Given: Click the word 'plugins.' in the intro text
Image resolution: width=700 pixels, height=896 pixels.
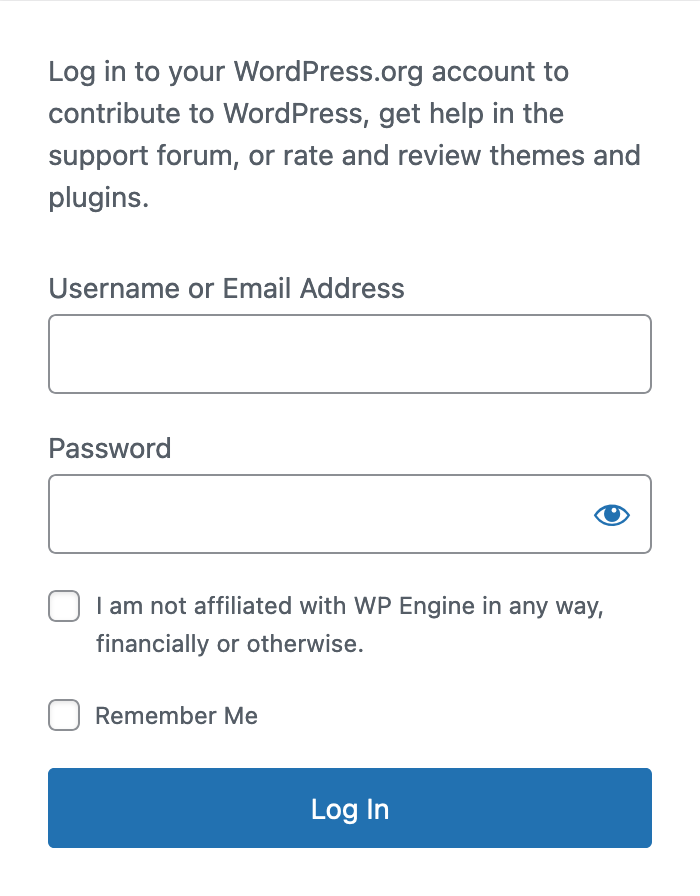Looking at the screenshot, I should click(99, 198).
